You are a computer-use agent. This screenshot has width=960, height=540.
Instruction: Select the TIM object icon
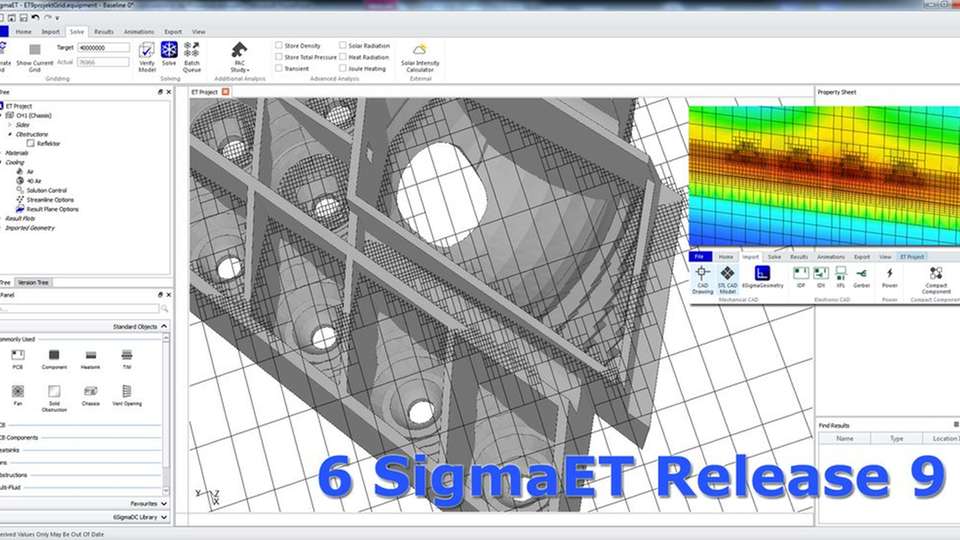point(127,354)
